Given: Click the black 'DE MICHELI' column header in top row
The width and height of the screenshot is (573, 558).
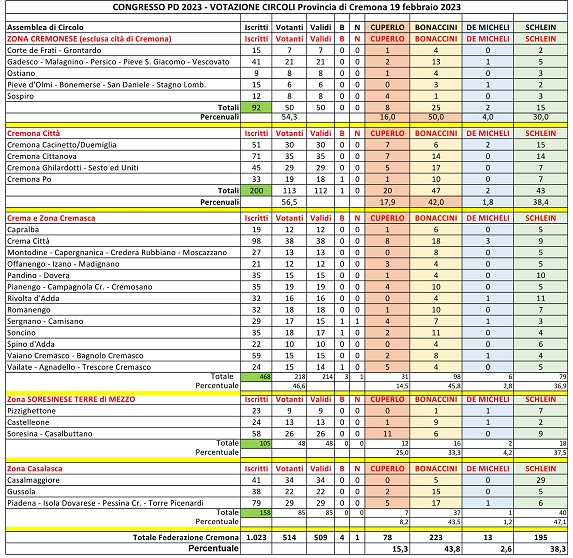Looking at the screenshot, I should coord(488,27).
